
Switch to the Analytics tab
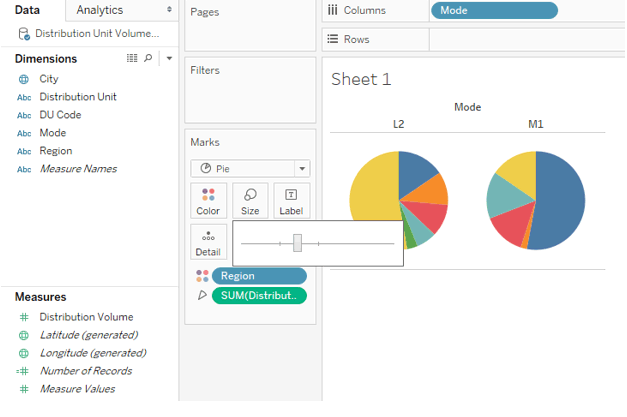pyautogui.click(x=100, y=10)
